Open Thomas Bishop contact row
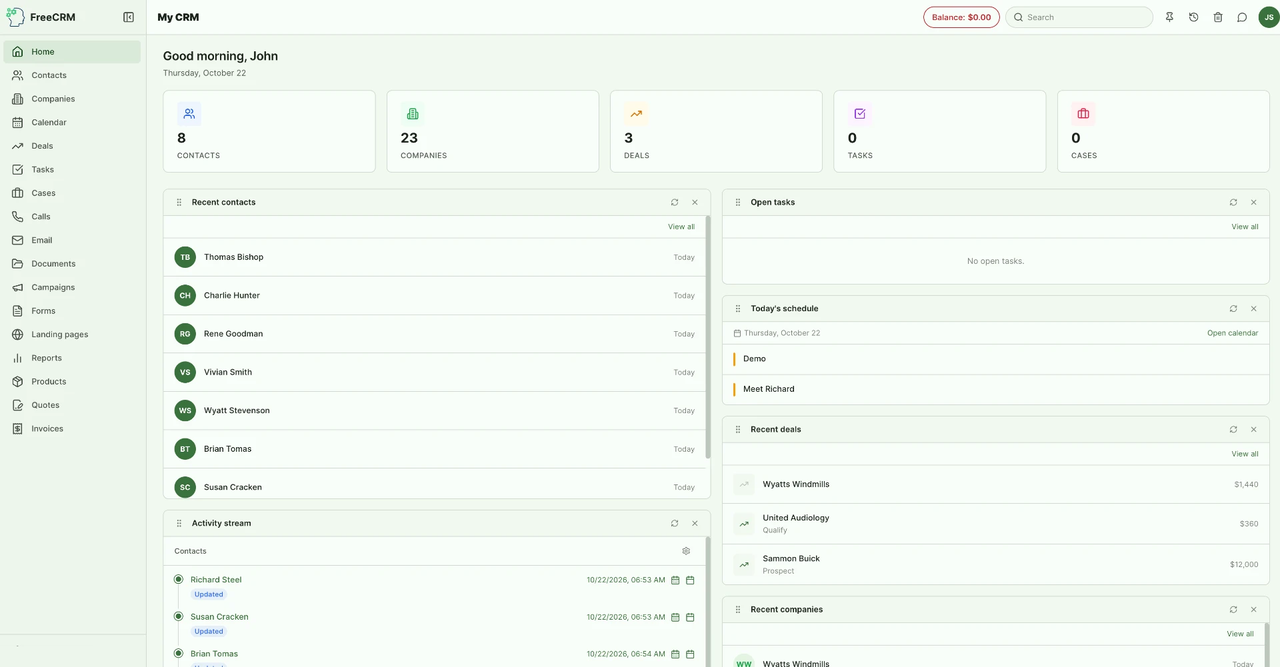This screenshot has width=1280, height=667. (435, 257)
